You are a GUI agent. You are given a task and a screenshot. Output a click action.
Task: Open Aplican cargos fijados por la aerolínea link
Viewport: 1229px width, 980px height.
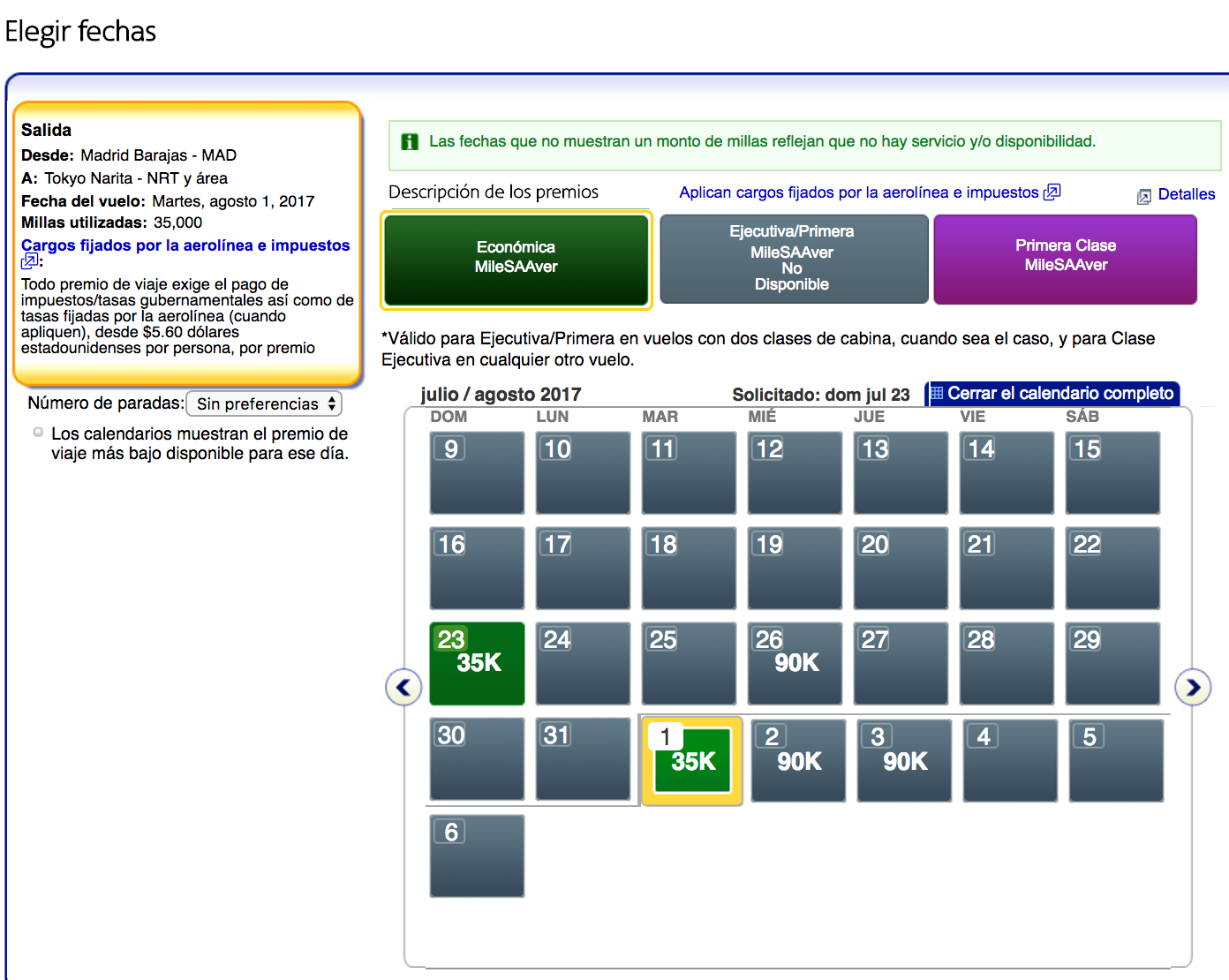859,192
